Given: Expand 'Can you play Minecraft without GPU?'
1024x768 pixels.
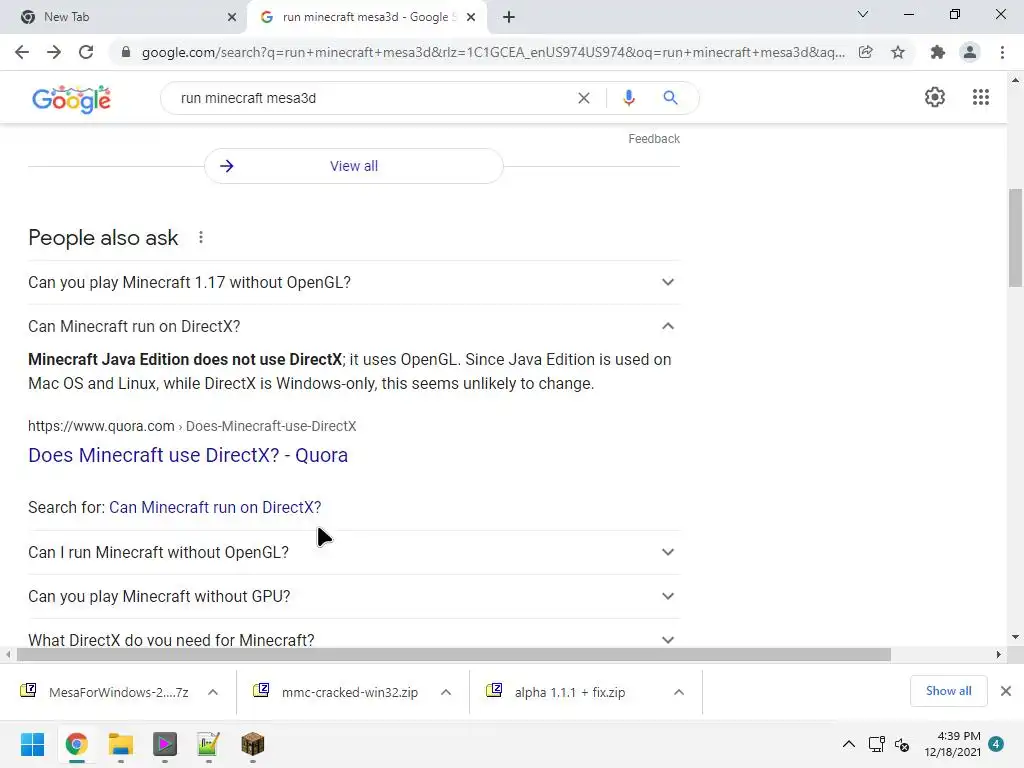Looking at the screenshot, I should tap(353, 596).
